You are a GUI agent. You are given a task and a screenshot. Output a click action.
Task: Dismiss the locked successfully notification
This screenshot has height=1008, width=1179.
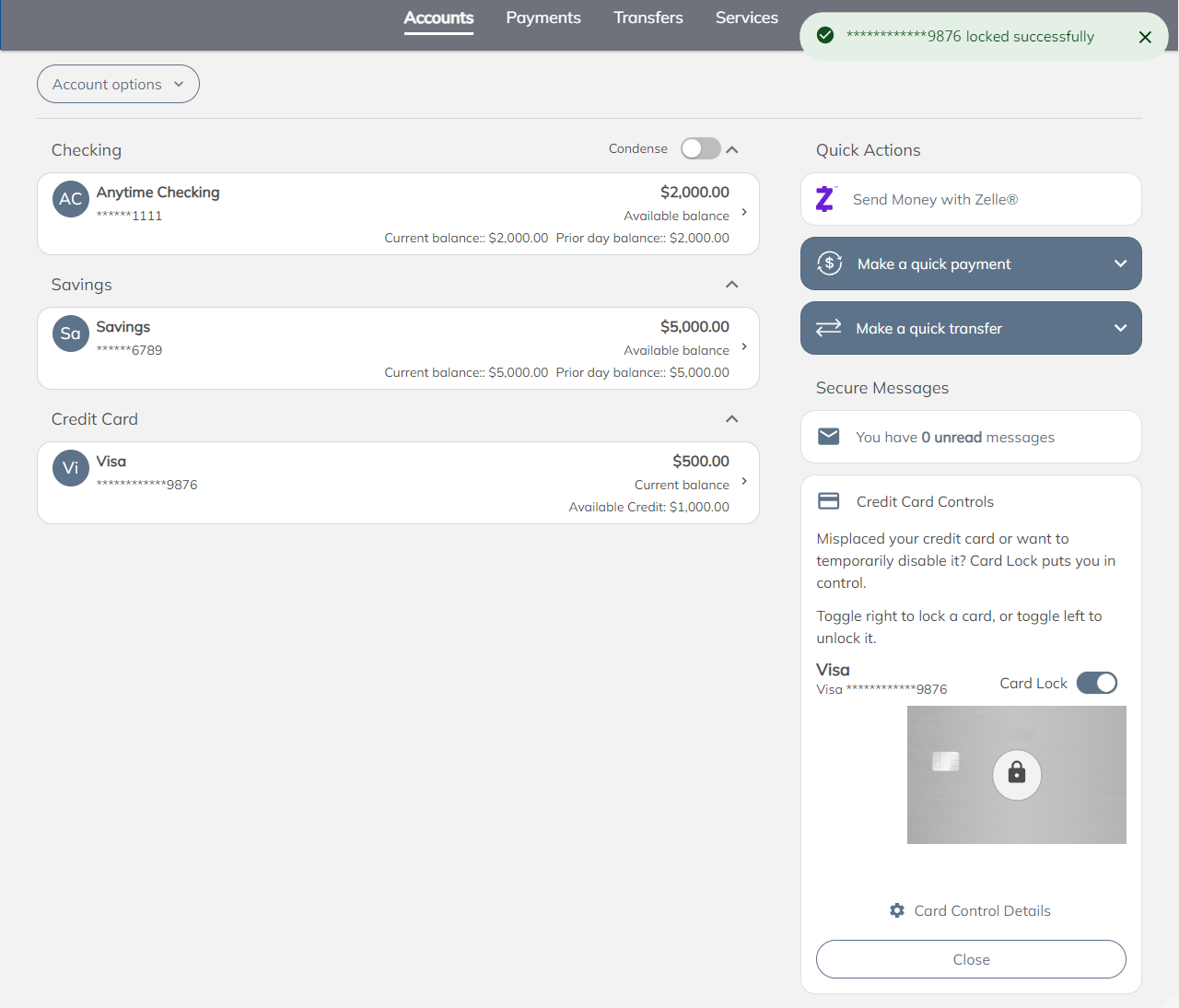pos(1145,37)
